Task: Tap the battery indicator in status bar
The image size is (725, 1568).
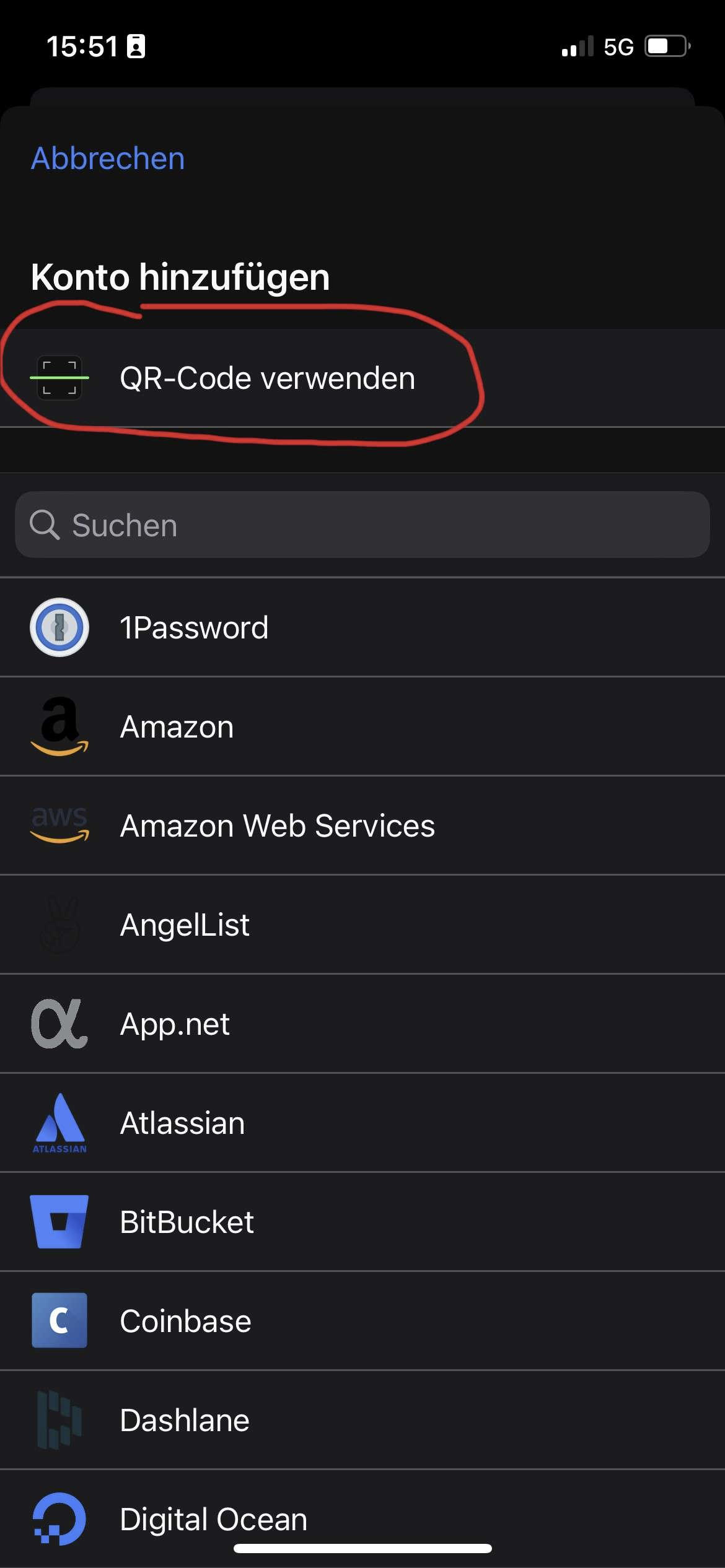Action: [667, 46]
